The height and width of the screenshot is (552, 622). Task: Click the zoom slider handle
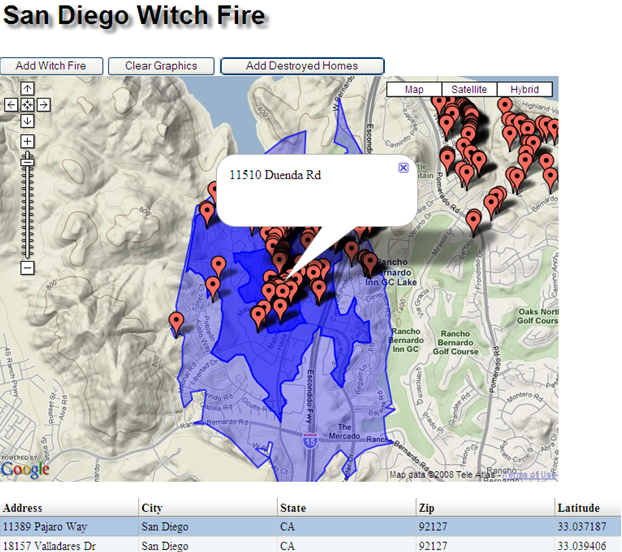click(27, 161)
